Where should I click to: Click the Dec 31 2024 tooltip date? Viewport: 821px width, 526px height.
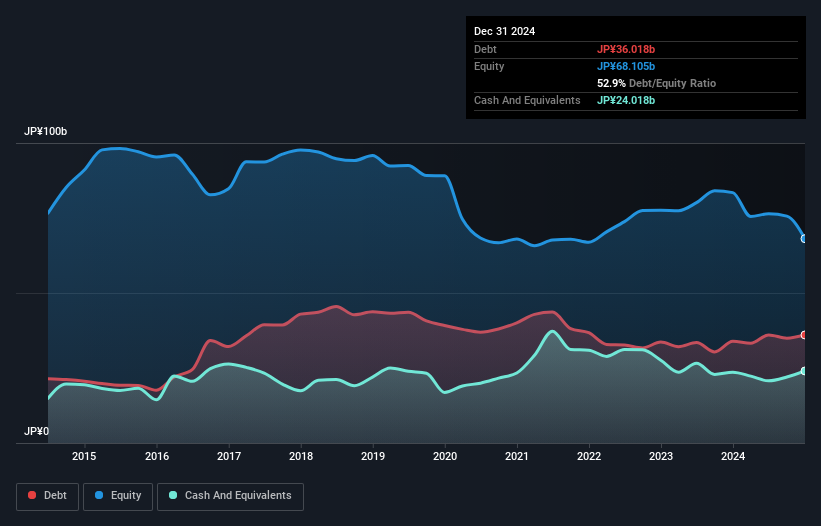(504, 31)
